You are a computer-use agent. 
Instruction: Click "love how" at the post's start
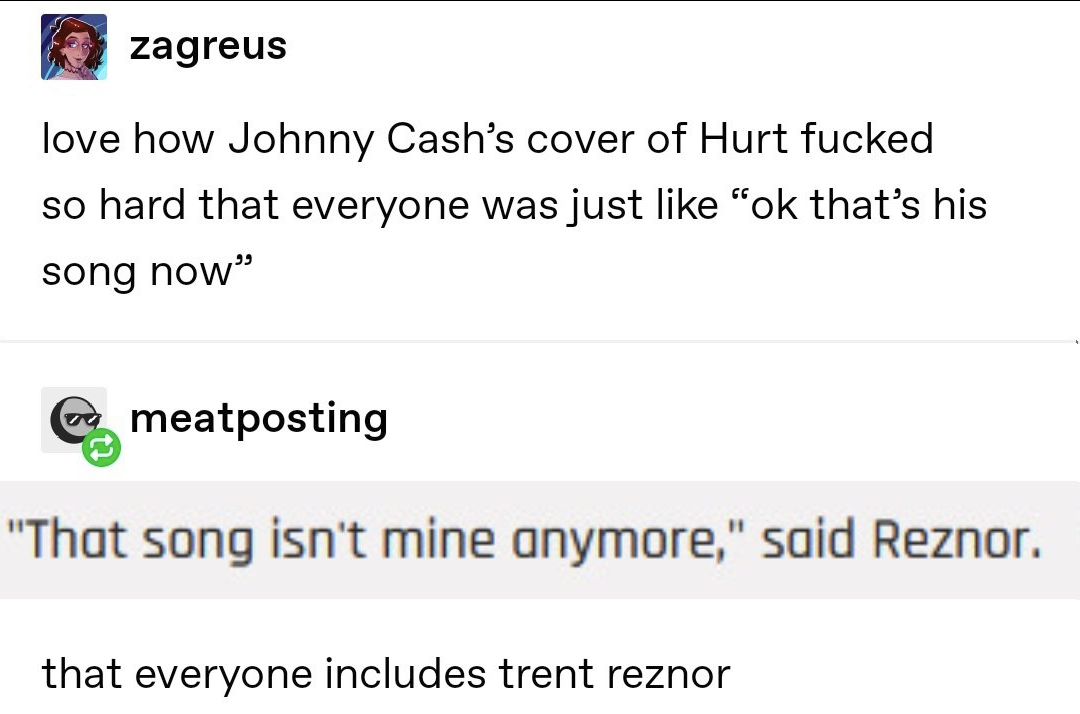click(128, 138)
